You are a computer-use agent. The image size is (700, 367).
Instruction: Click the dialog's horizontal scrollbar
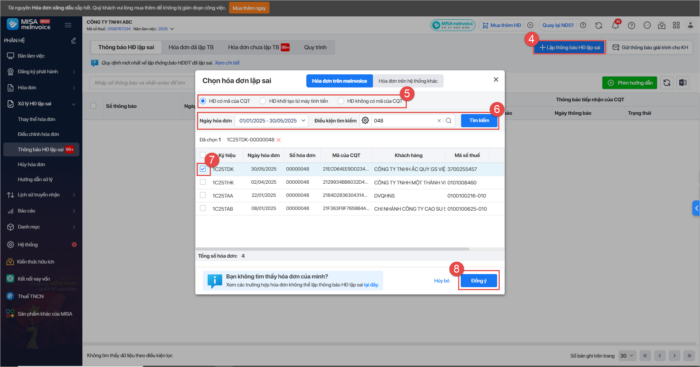pos(333,249)
